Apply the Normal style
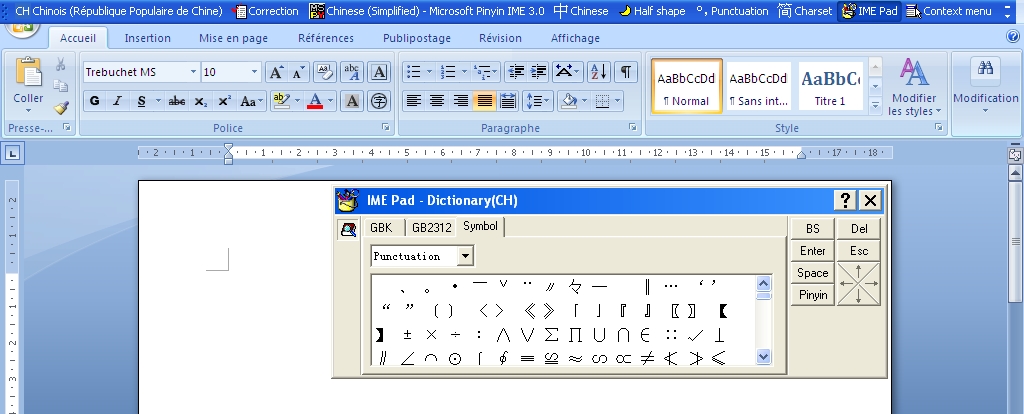The width and height of the screenshot is (1024, 414). pyautogui.click(x=686, y=86)
